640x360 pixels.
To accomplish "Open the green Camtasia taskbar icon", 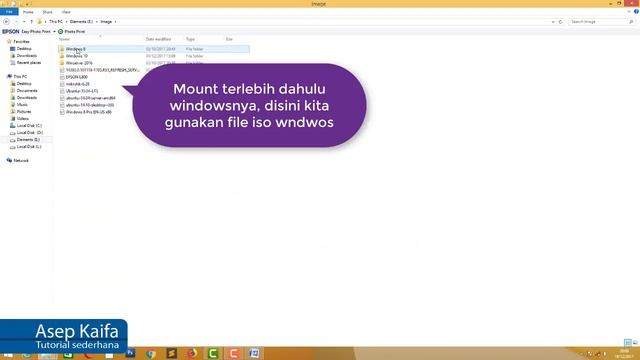I will [213, 353].
